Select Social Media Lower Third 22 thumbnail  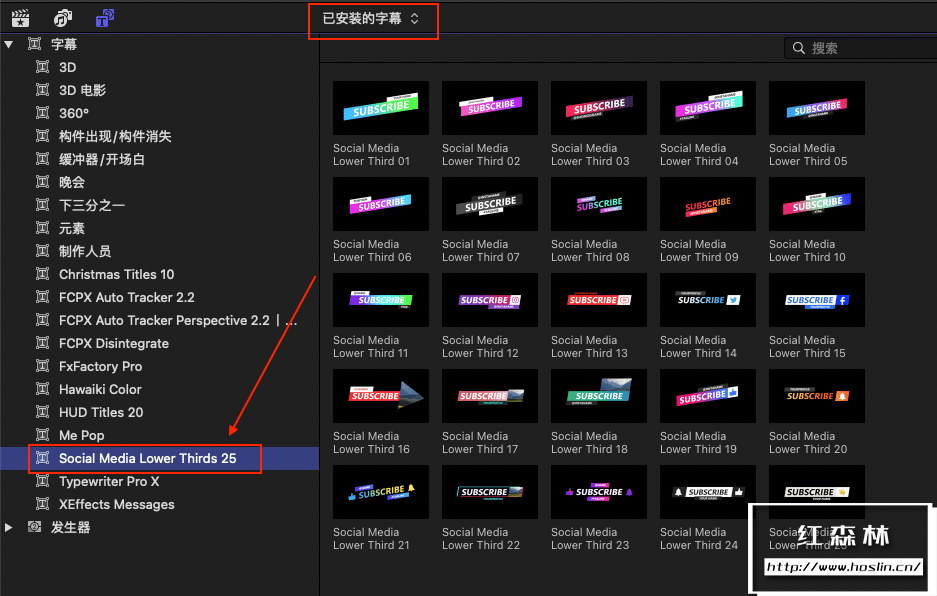click(490, 492)
